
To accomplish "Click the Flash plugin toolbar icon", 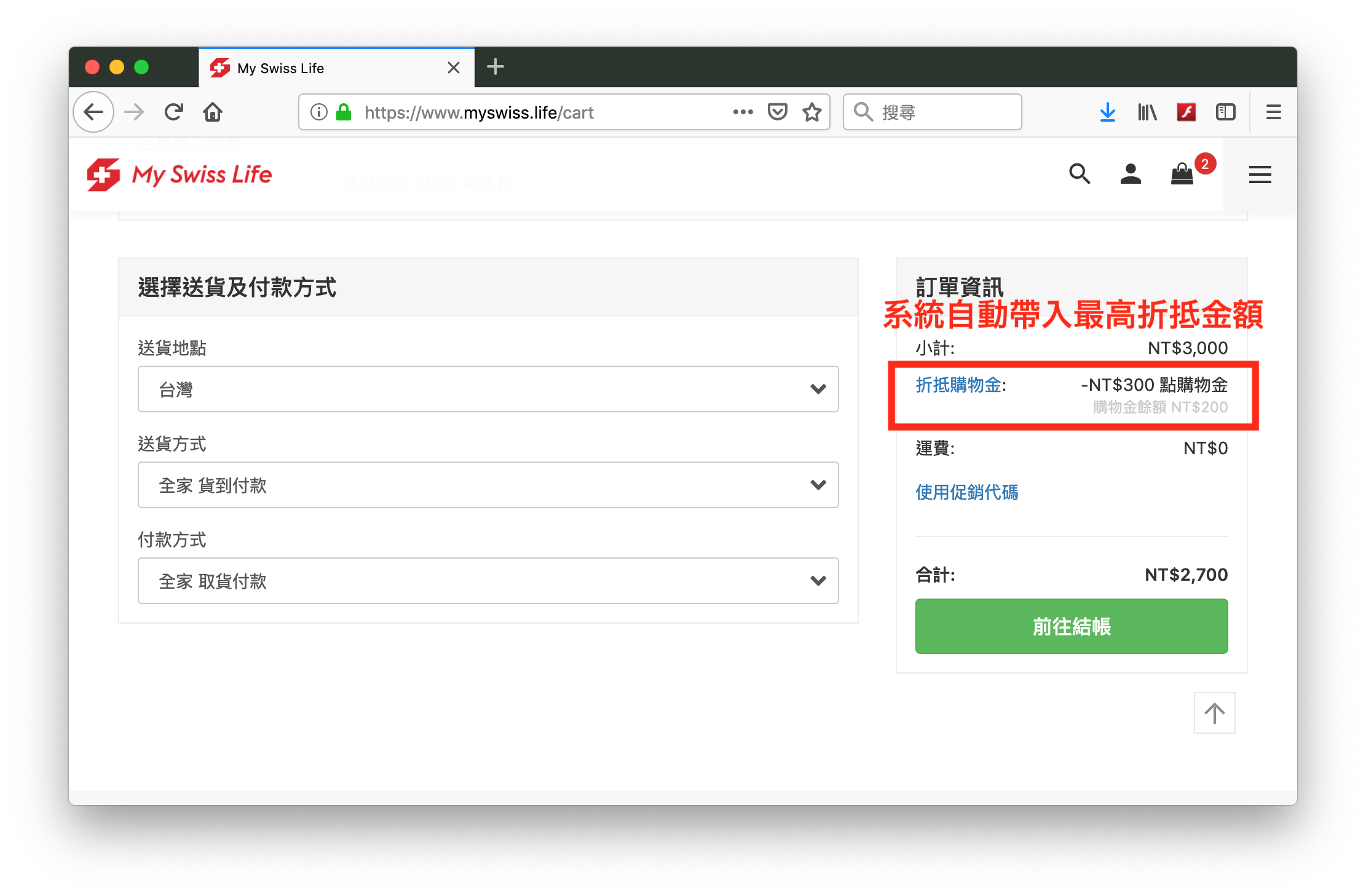I will coord(1186,112).
